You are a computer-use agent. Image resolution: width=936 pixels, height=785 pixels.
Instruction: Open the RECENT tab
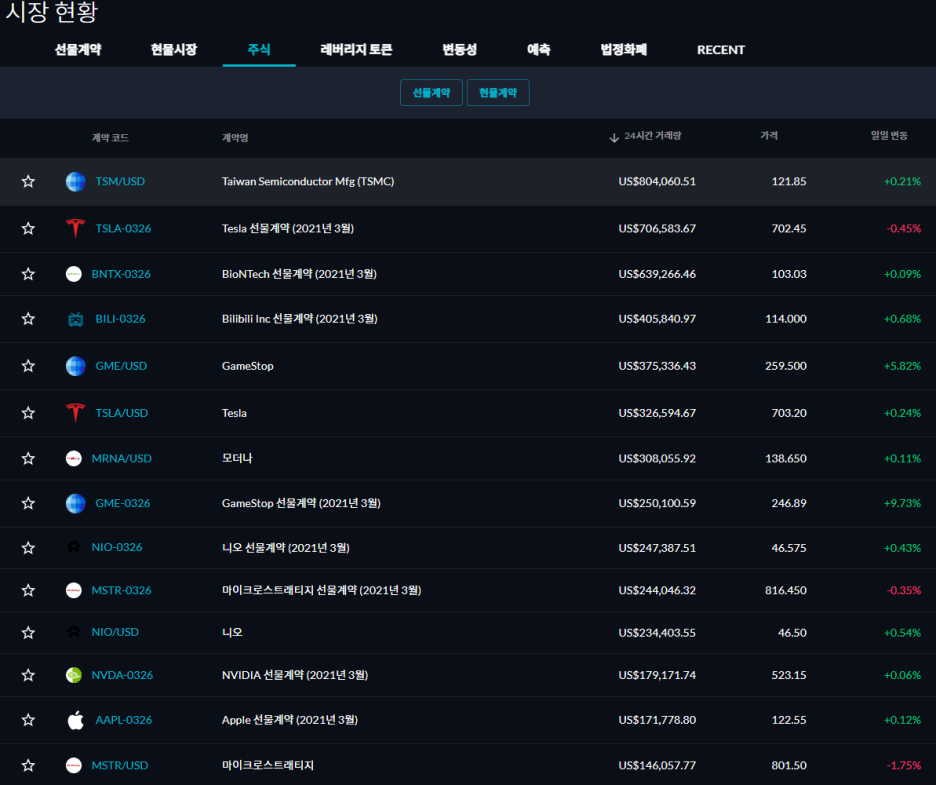(721, 50)
